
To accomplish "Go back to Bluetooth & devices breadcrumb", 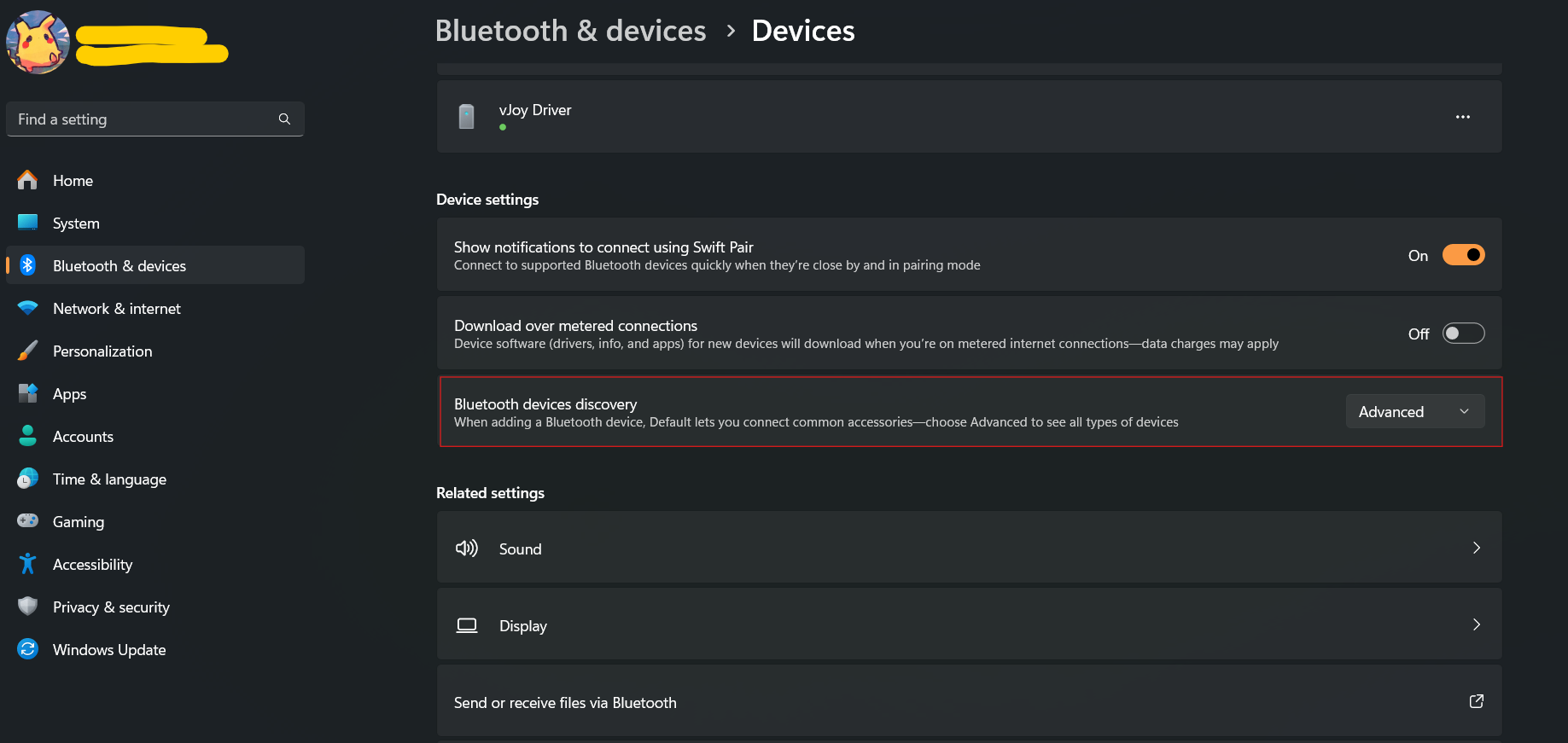I will pos(570,30).
